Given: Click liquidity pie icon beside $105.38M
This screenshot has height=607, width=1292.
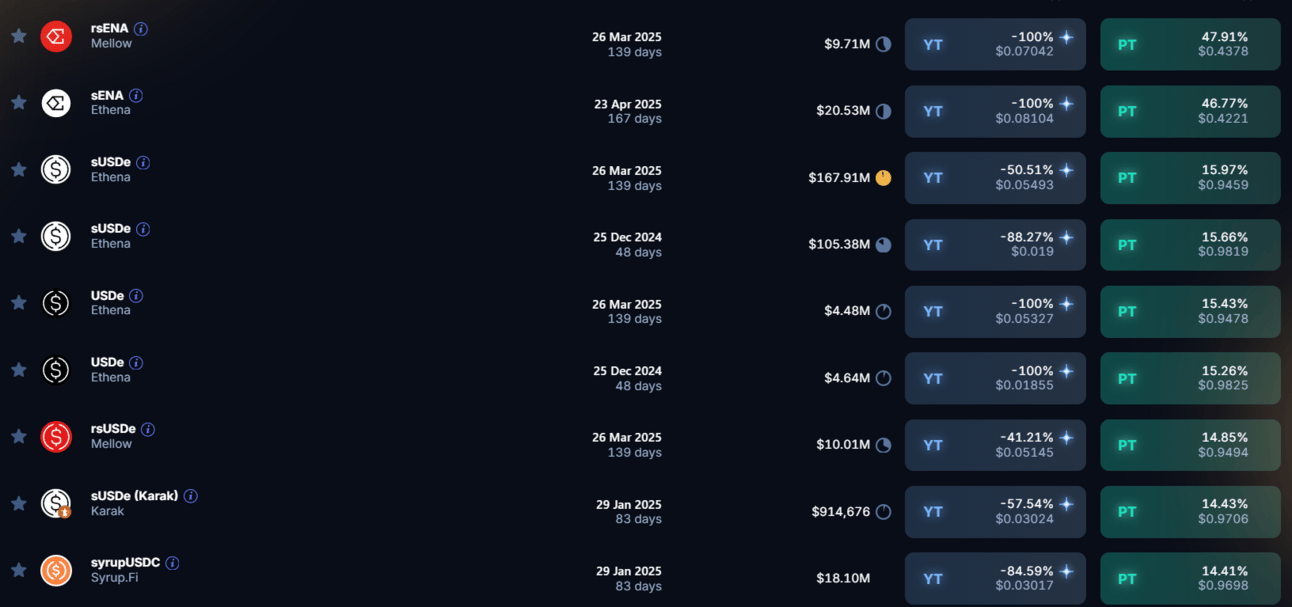Looking at the screenshot, I should point(883,244).
